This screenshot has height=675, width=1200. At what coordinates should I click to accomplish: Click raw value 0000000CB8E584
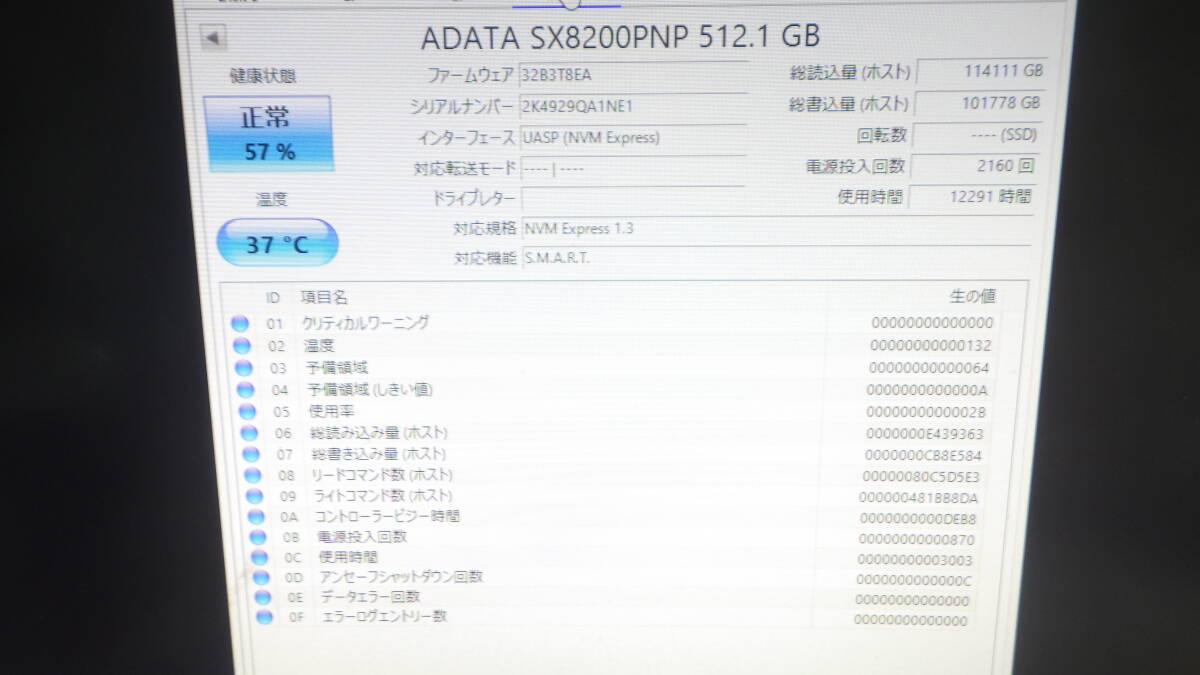923,455
